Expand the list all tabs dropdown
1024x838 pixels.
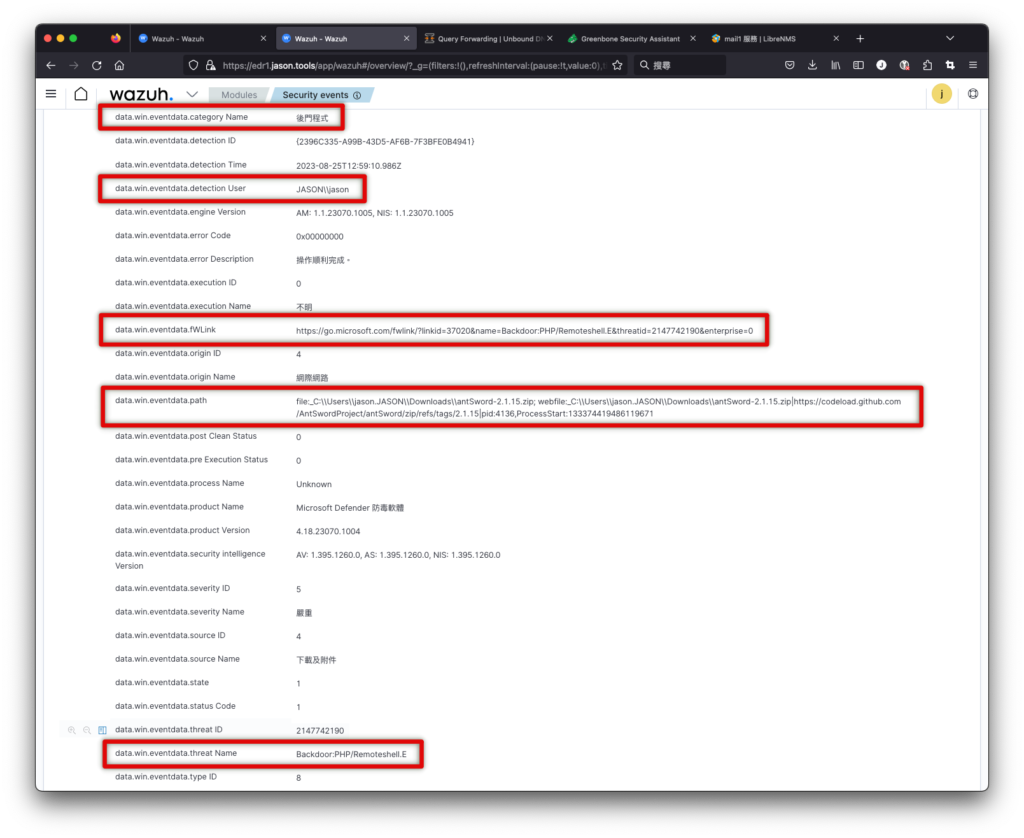[950, 39]
